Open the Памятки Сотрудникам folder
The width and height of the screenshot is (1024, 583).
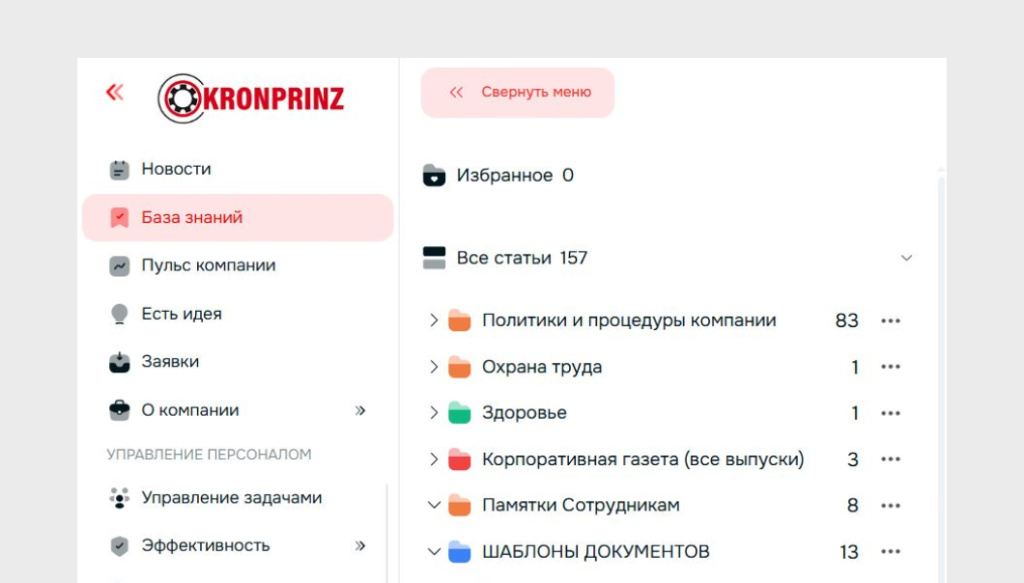pos(581,505)
